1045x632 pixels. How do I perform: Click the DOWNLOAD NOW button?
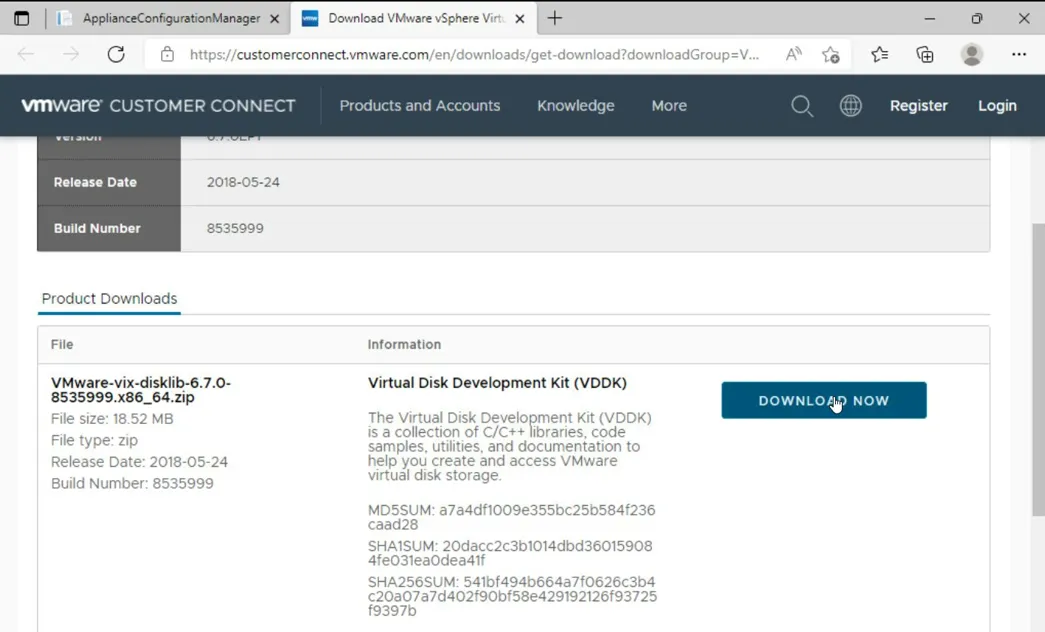pyautogui.click(x=824, y=400)
